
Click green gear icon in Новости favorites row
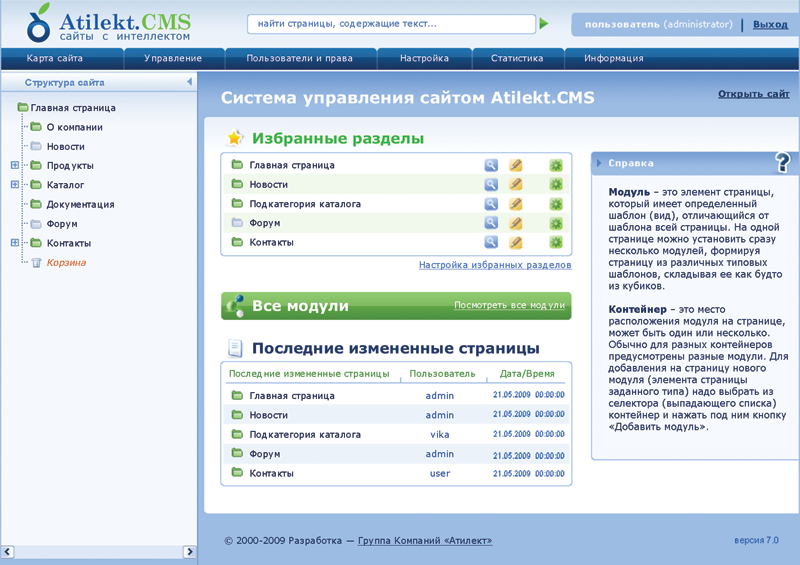(x=556, y=184)
